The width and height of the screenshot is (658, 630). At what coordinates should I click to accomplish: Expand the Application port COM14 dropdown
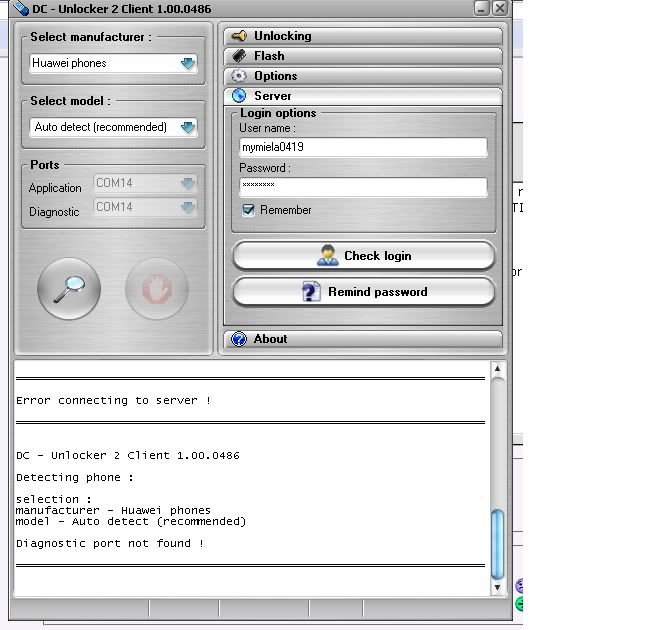(x=188, y=184)
